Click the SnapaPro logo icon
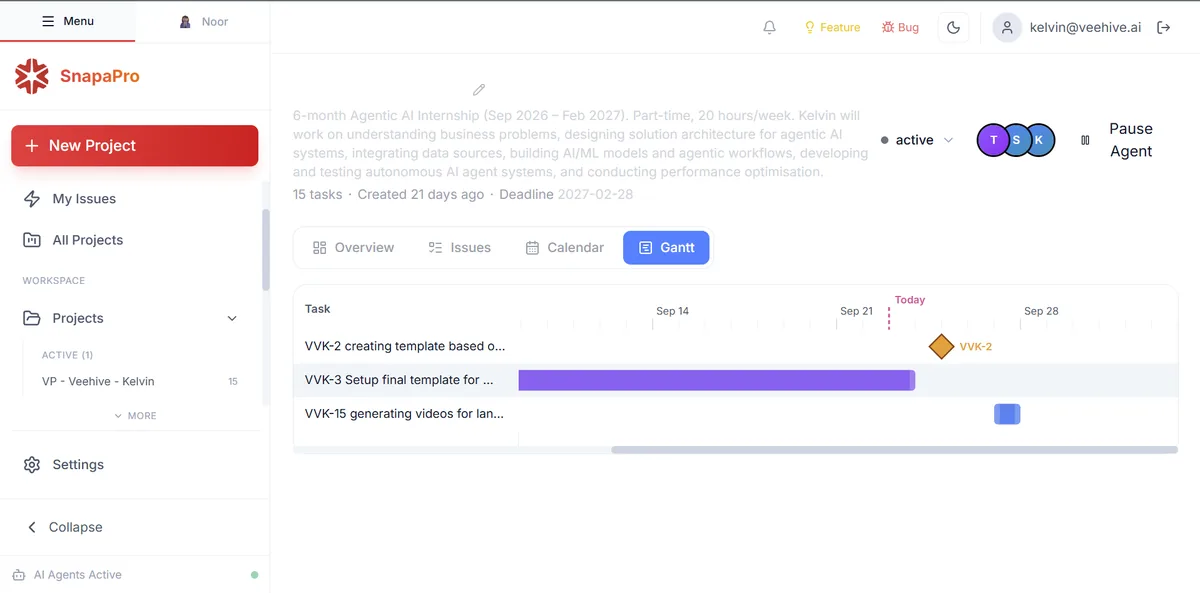1200x593 pixels. (32, 76)
